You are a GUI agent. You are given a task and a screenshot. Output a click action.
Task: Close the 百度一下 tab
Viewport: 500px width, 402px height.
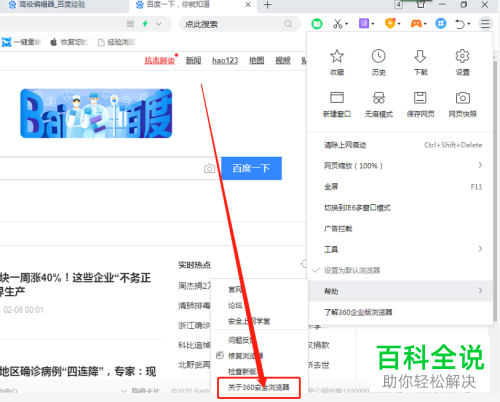pyautogui.click(x=248, y=5)
